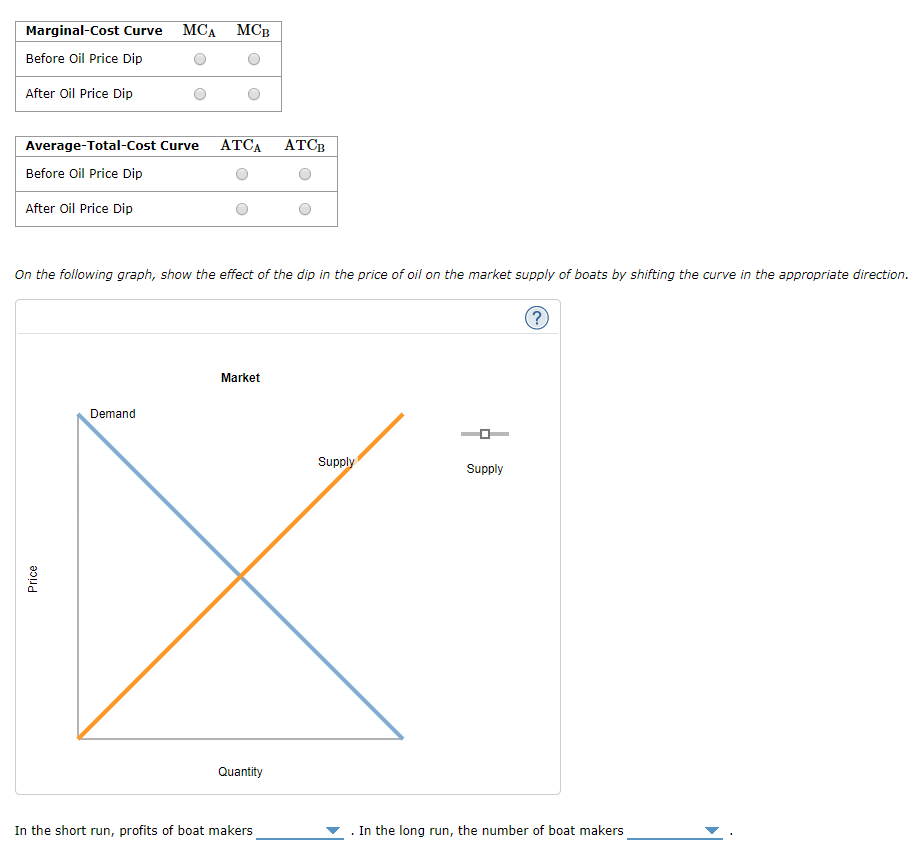This screenshot has width=923, height=852.
Task: Click the Market title above the graph
Action: [x=240, y=377]
